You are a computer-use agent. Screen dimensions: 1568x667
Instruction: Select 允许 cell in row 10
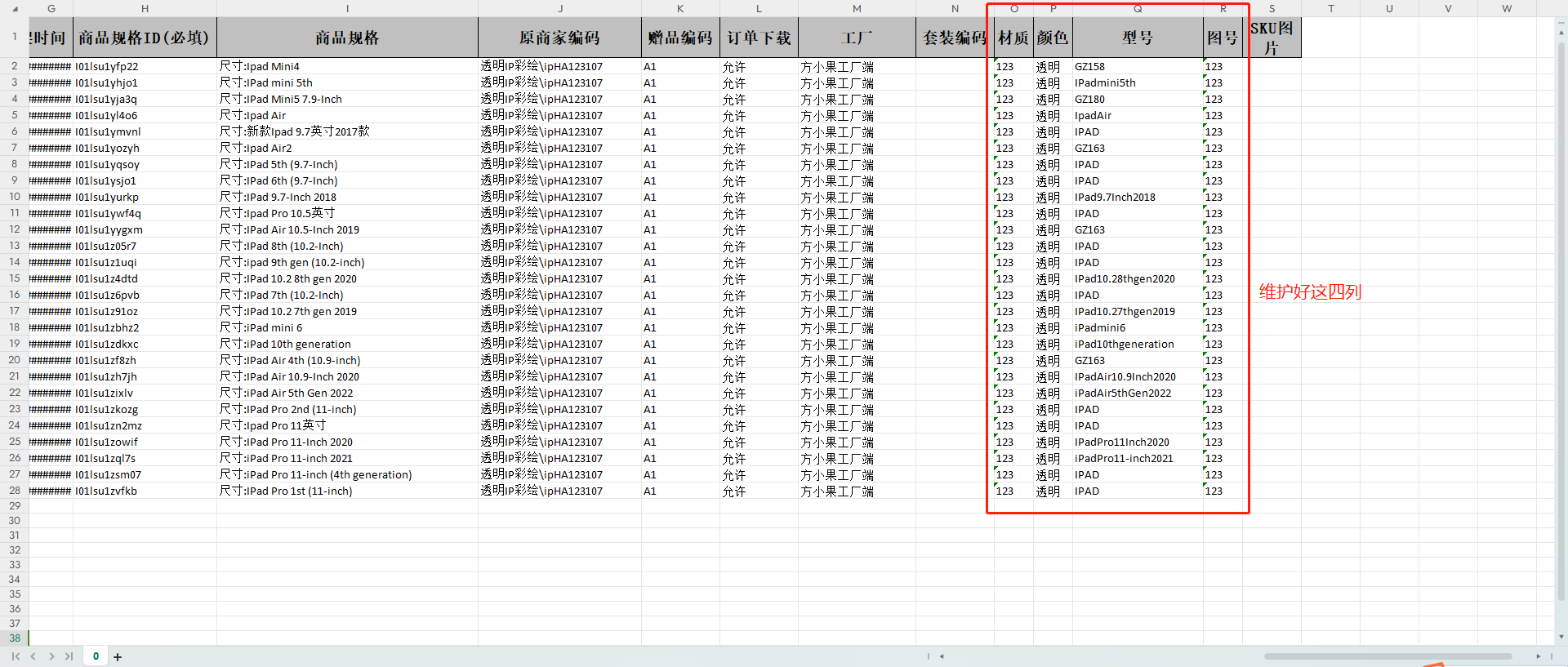pos(759,197)
